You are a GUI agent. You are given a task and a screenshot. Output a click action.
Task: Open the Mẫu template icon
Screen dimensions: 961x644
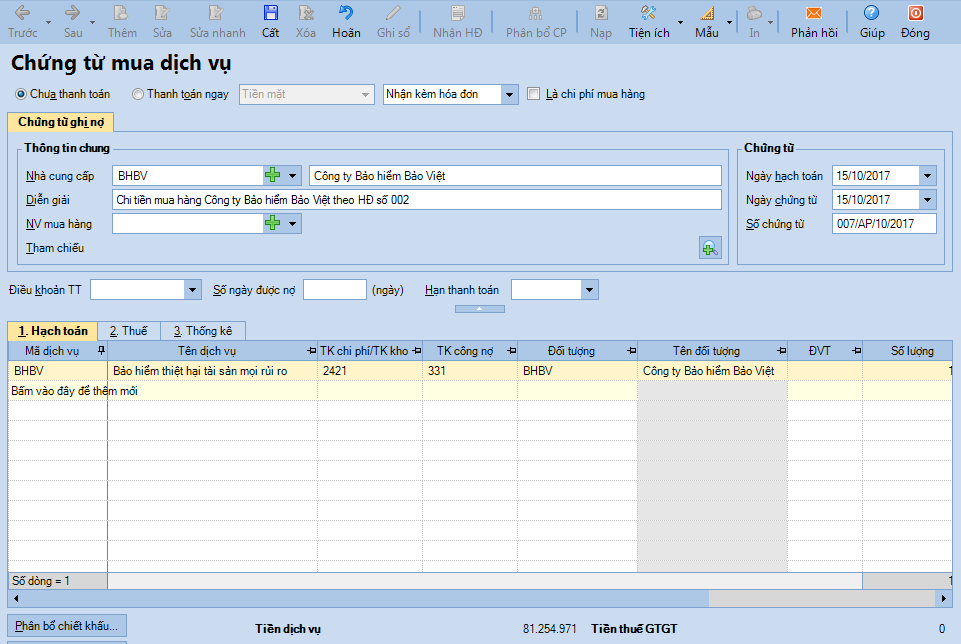(707, 21)
